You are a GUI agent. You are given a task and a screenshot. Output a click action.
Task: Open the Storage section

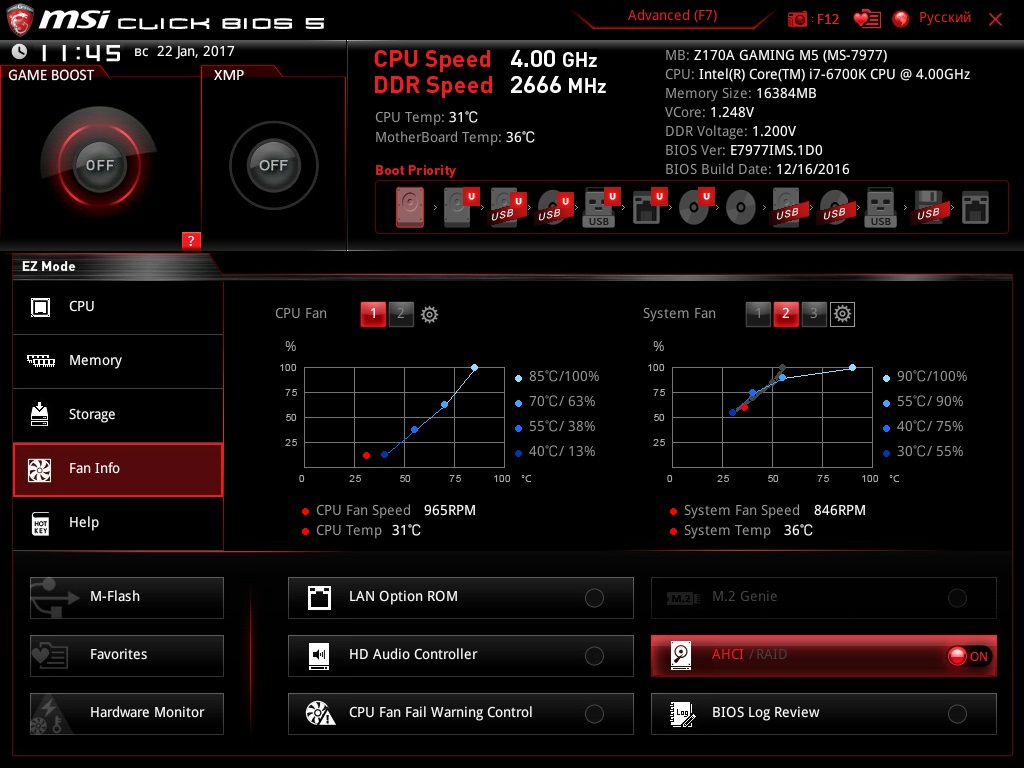pyautogui.click(x=118, y=415)
